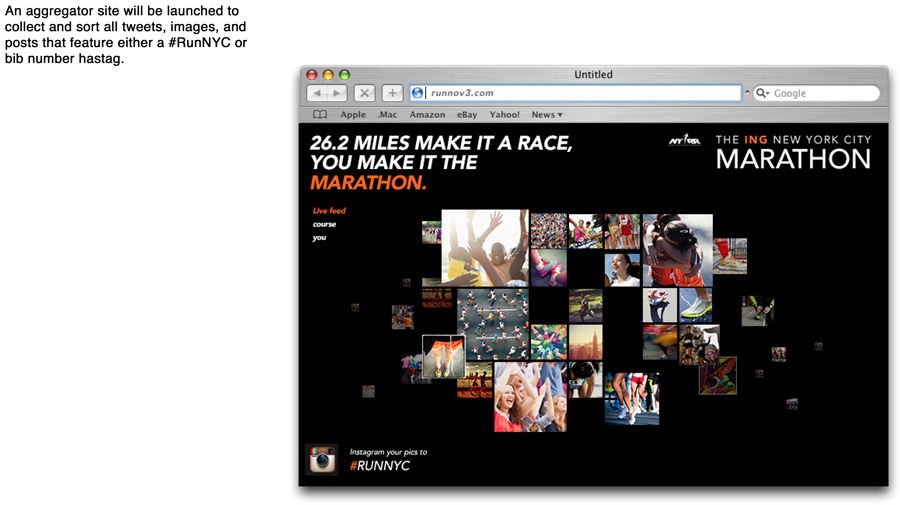Image resolution: width=900 pixels, height=505 pixels.
Task: Click the ING New York City Marathon logo
Action: 793,153
